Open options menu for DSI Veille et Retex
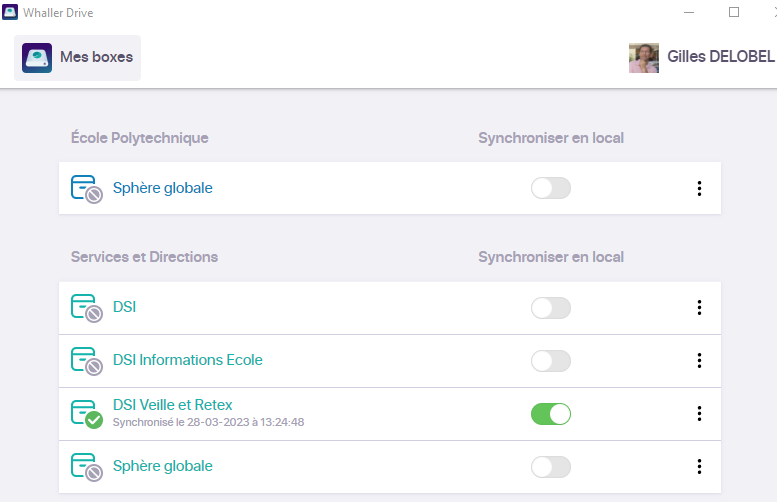Screen dimensions: 777x502 click(x=699, y=414)
